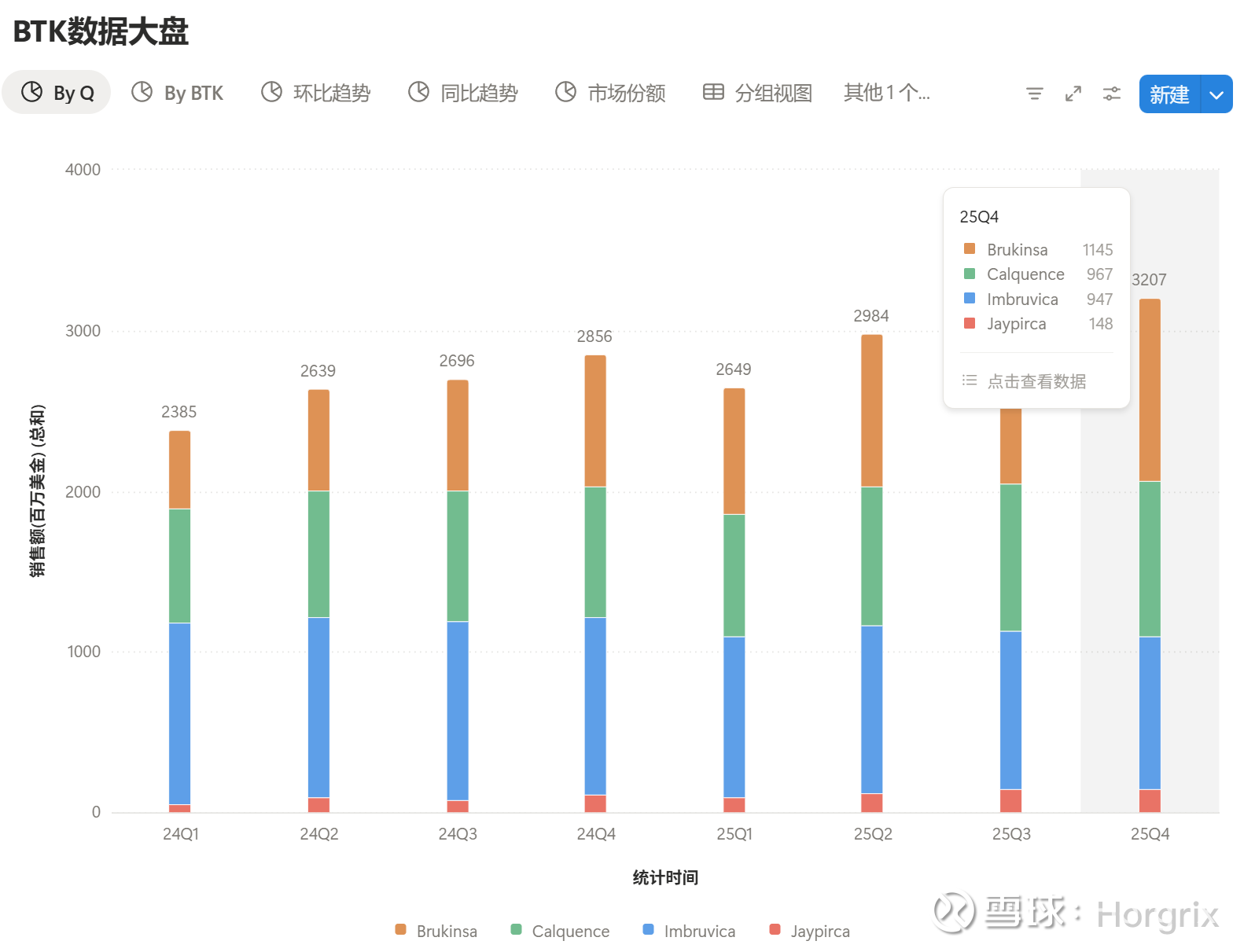The height and width of the screenshot is (952, 1255).
Task: Click the 2696 total label above 24Q3
Action: pos(457,361)
